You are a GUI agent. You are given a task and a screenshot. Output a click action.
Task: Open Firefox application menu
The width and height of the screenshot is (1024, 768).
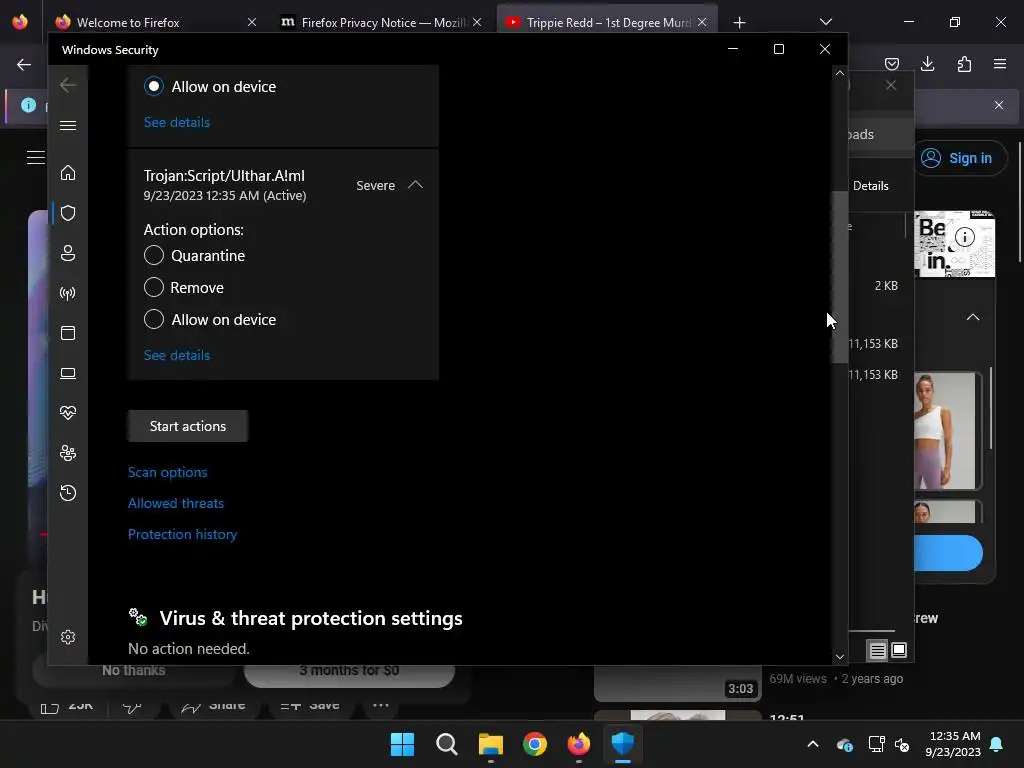[1000, 64]
